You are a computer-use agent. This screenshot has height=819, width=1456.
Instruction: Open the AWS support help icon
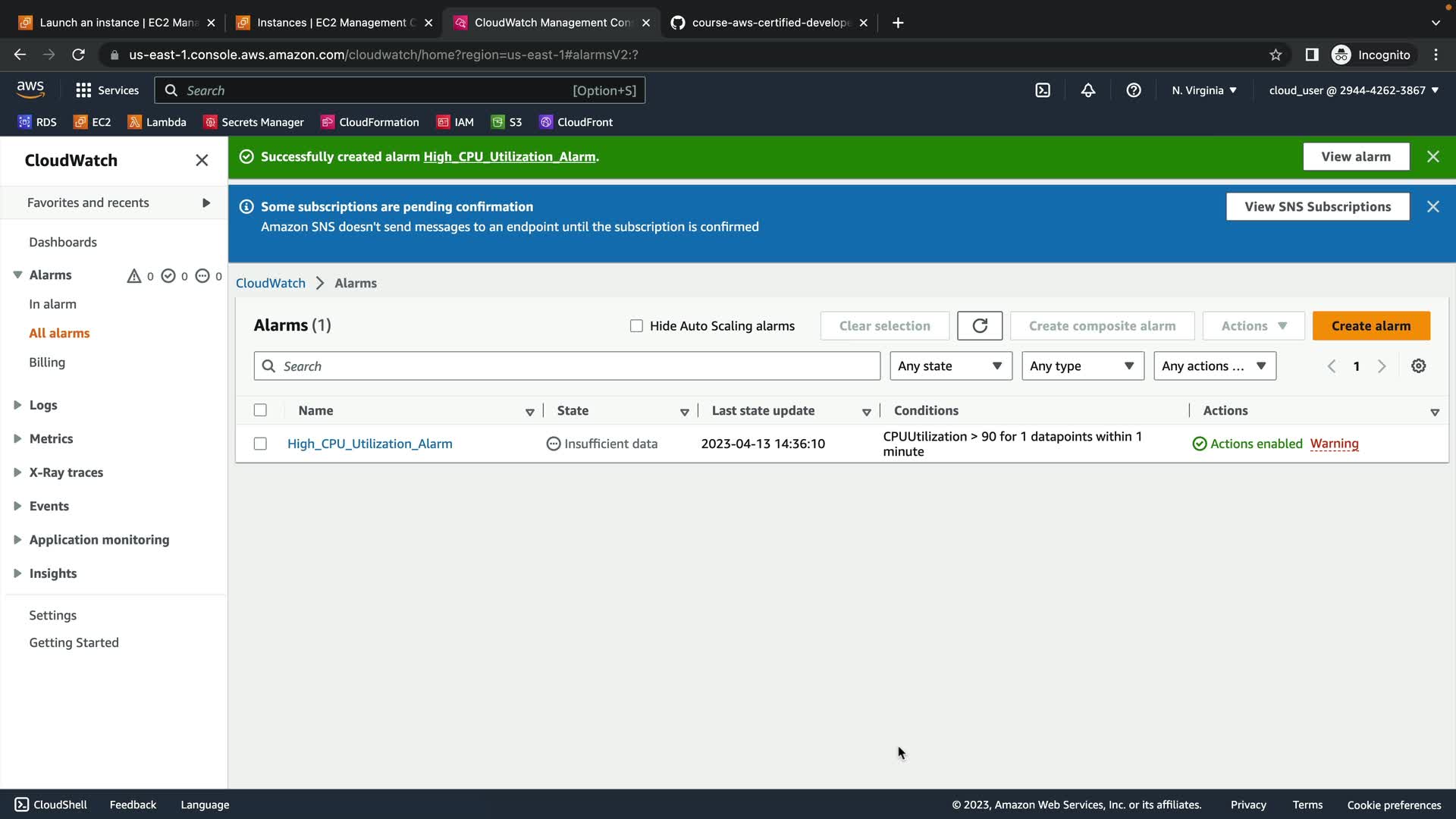1134,90
